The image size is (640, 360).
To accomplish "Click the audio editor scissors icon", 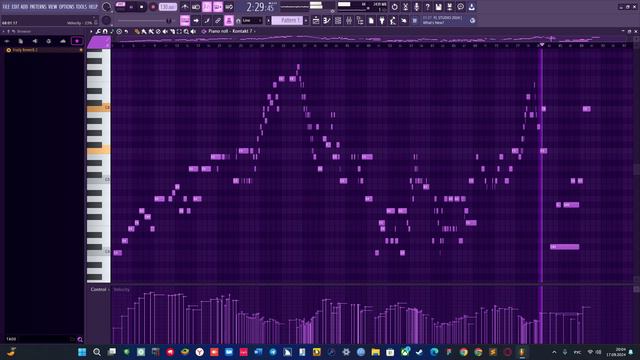I will [405, 7].
